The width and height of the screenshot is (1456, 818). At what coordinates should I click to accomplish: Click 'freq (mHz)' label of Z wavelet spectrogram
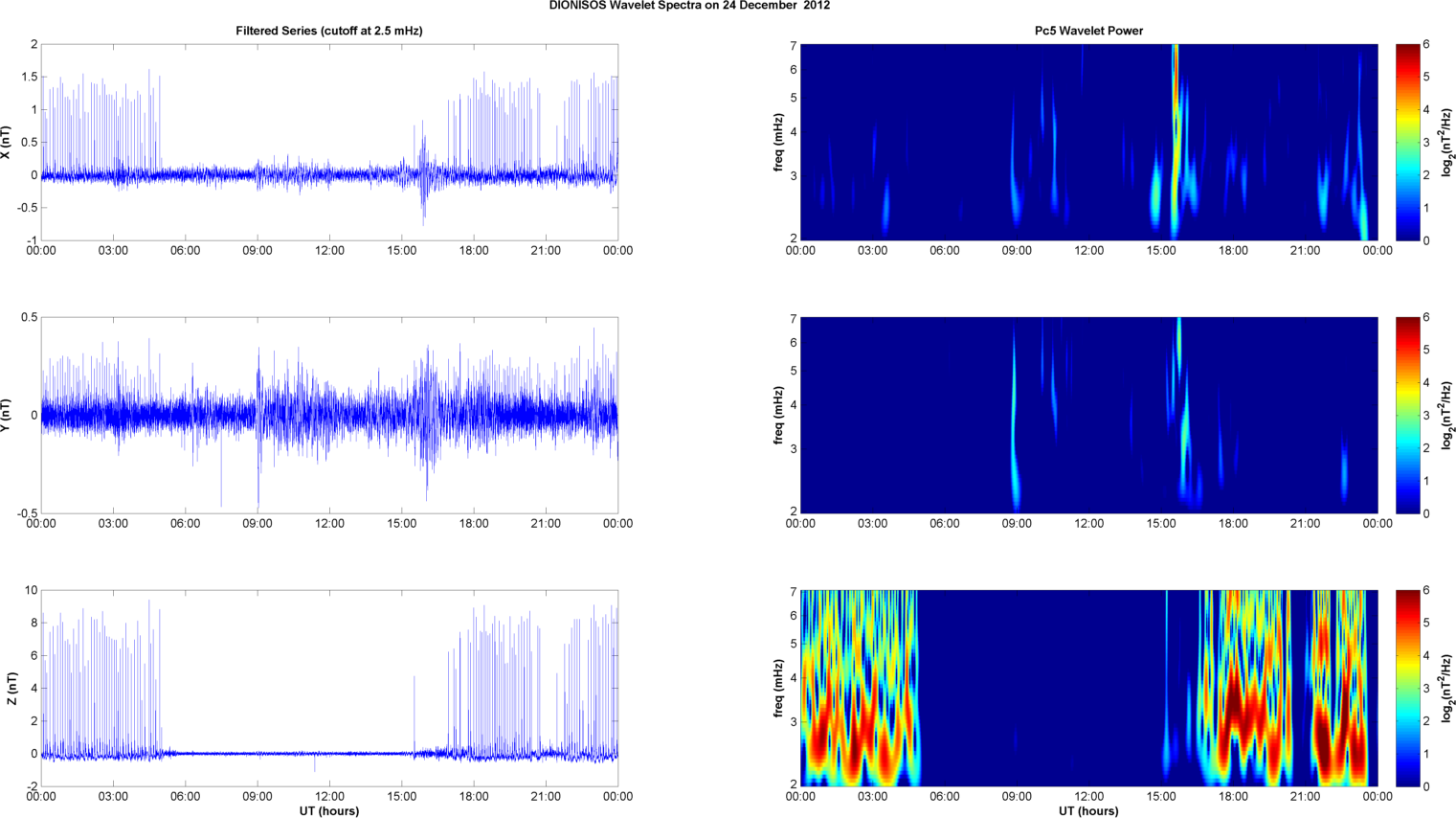779,689
